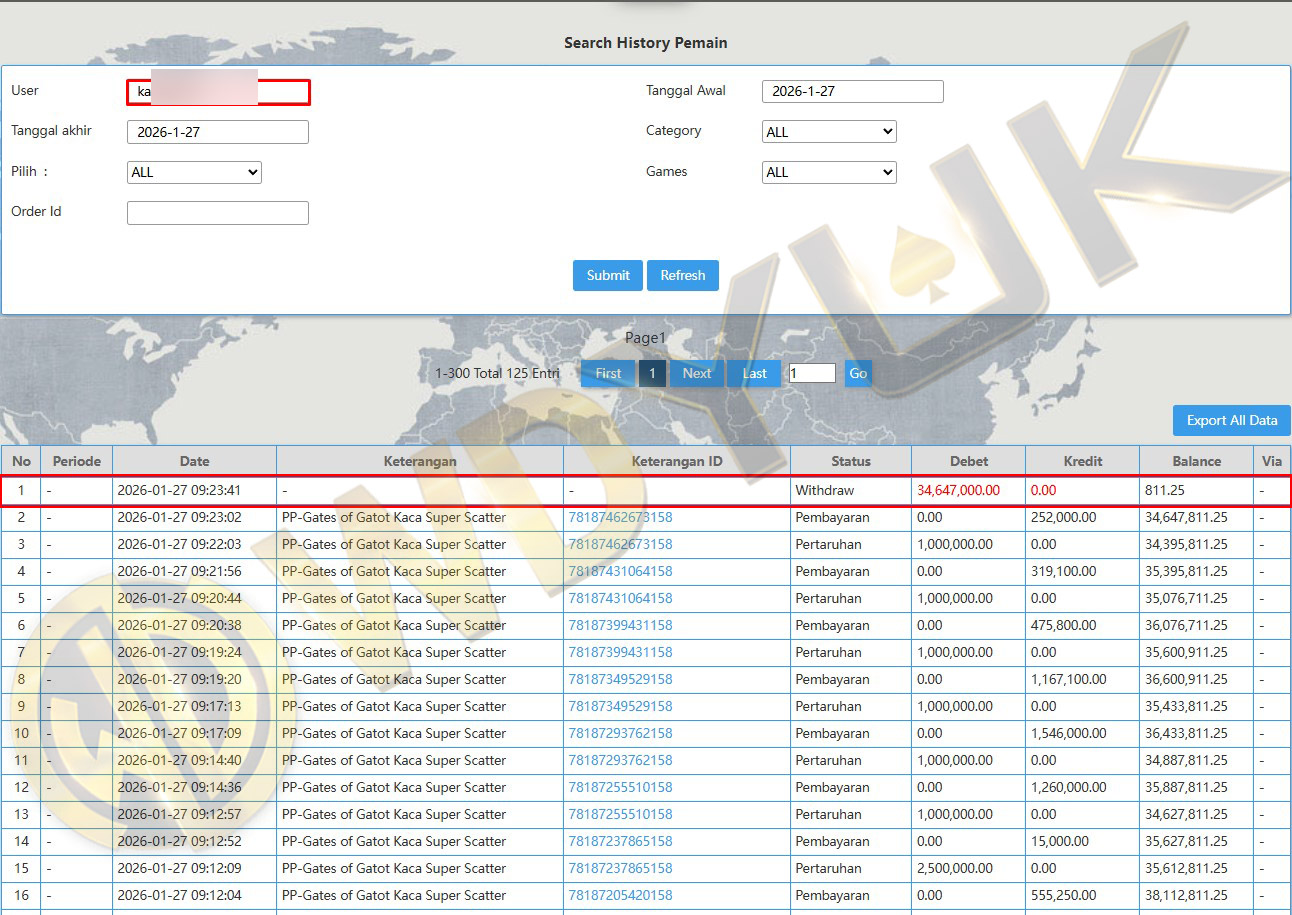
Task: Click the Order Id text box
Action: click(217, 212)
